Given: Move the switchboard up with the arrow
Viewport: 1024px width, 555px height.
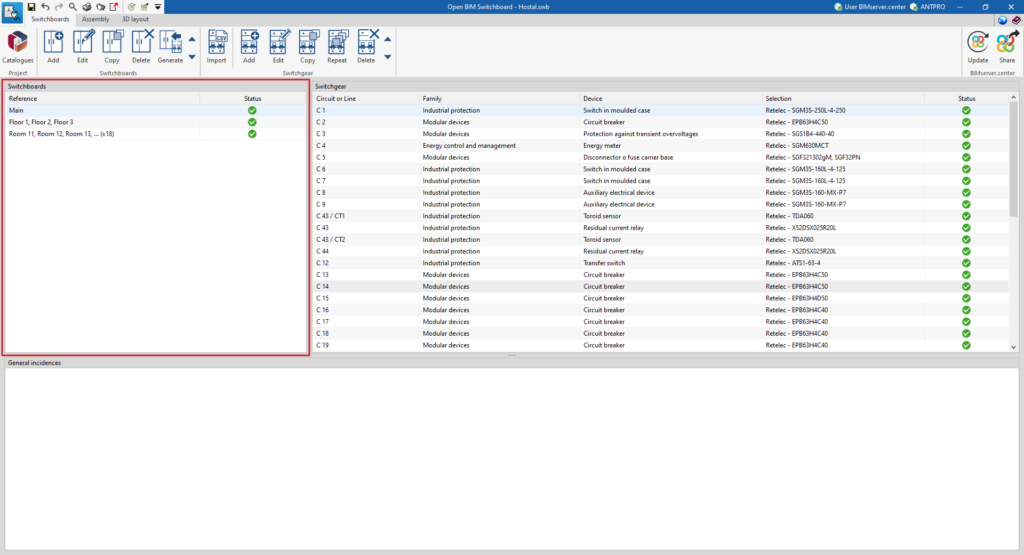Looking at the screenshot, I should [192, 39].
